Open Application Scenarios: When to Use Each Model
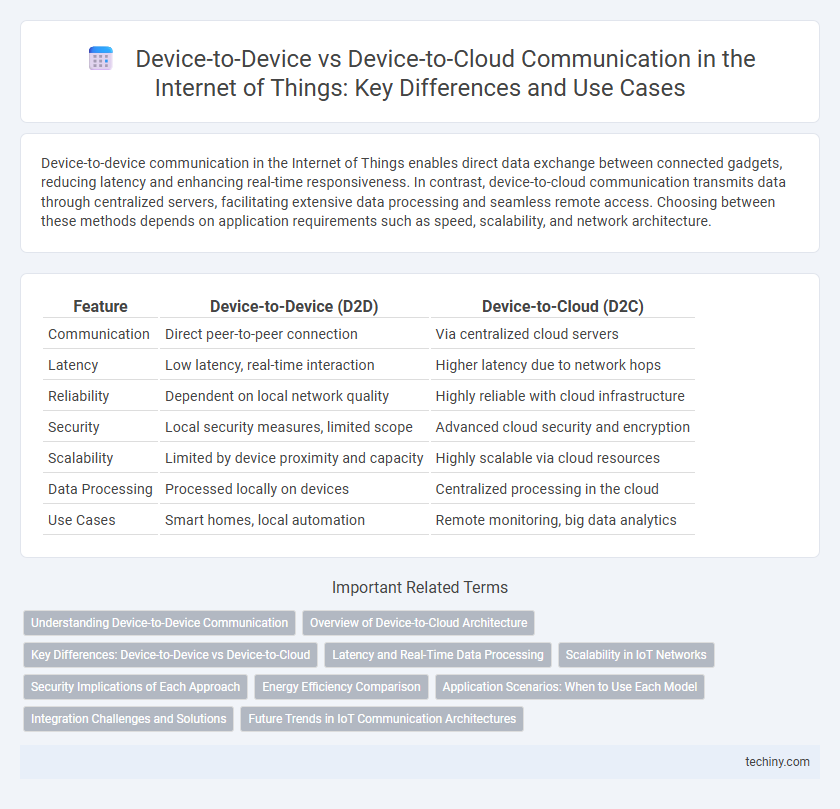840x809 pixels. [x=569, y=687]
